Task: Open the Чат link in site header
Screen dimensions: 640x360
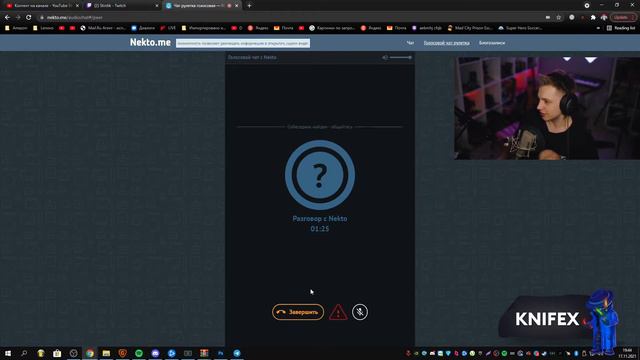Action: [x=410, y=43]
